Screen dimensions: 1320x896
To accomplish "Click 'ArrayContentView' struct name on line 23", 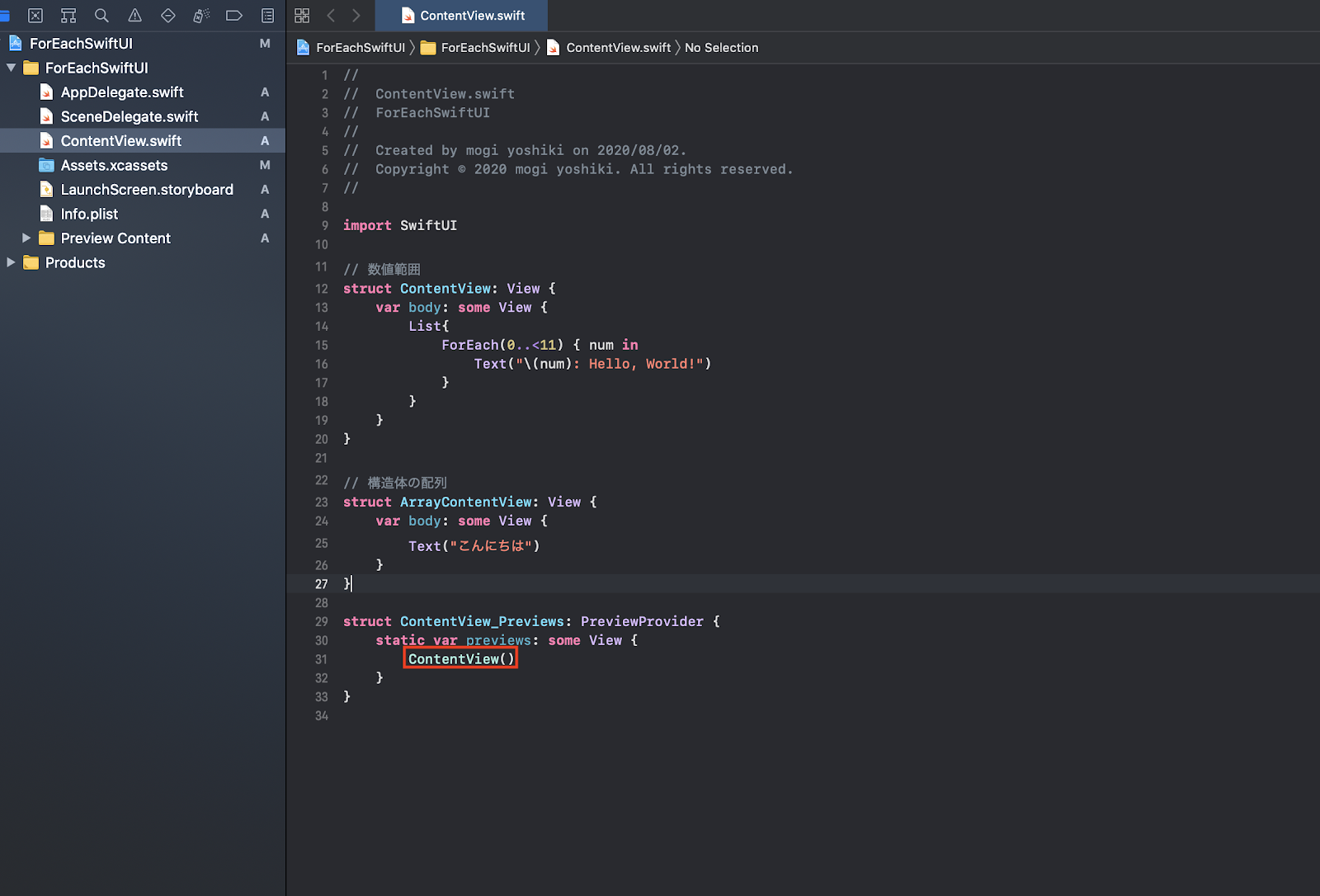I will [x=466, y=502].
